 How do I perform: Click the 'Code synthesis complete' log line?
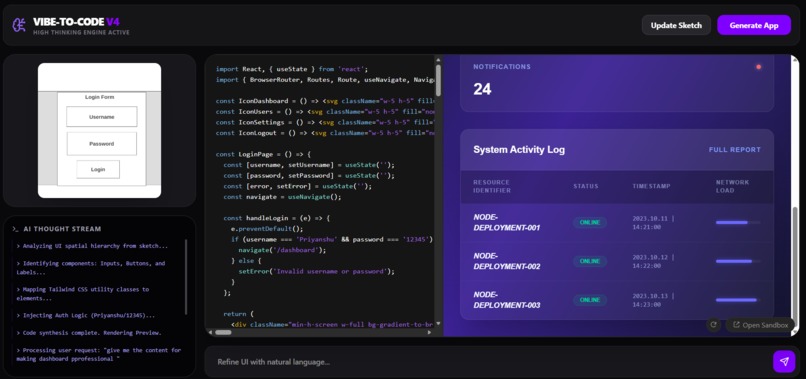pos(89,333)
